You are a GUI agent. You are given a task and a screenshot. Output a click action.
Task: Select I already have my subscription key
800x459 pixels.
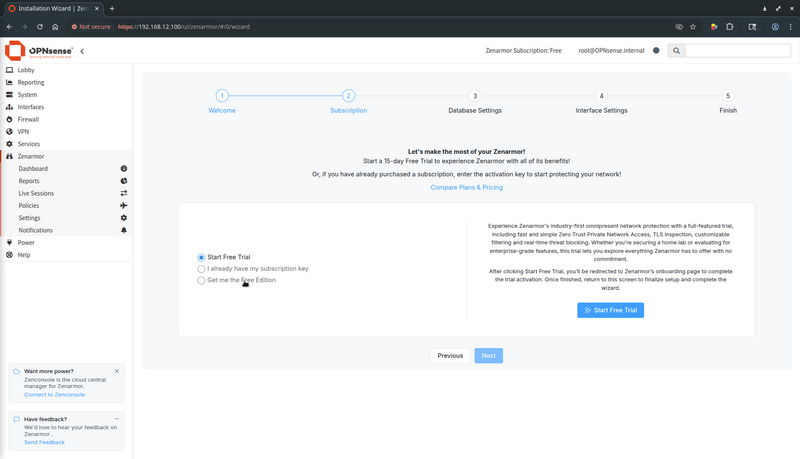pyautogui.click(x=201, y=269)
